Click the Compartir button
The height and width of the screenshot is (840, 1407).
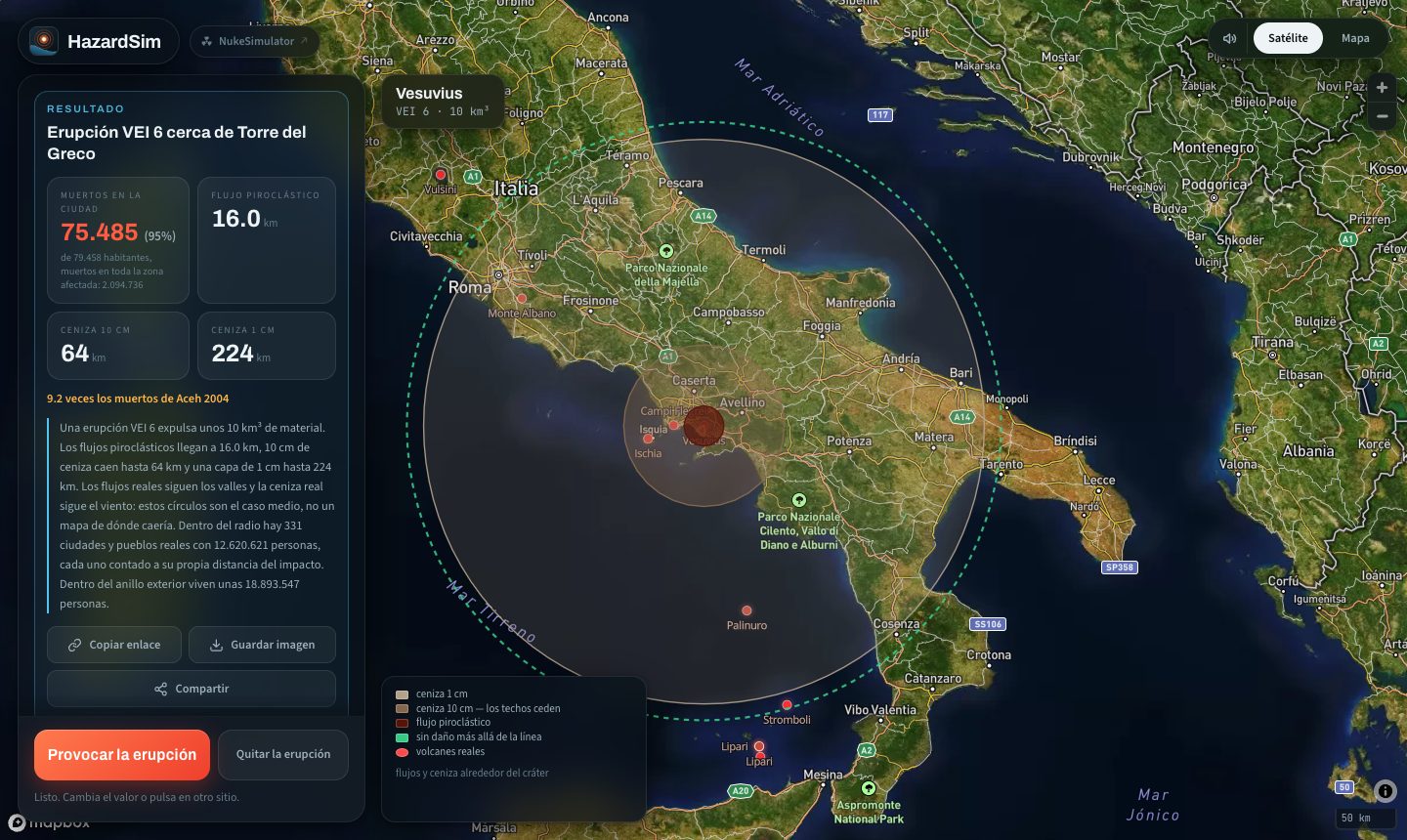pos(192,689)
